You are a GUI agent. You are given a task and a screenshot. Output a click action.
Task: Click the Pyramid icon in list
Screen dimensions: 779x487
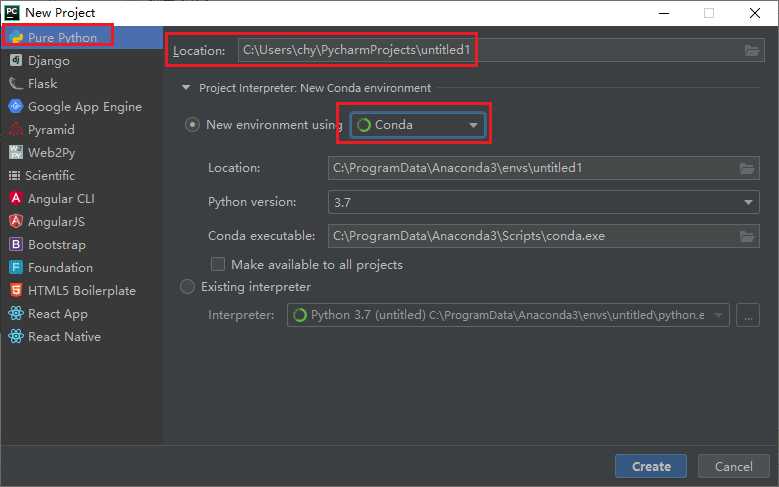click(16, 129)
